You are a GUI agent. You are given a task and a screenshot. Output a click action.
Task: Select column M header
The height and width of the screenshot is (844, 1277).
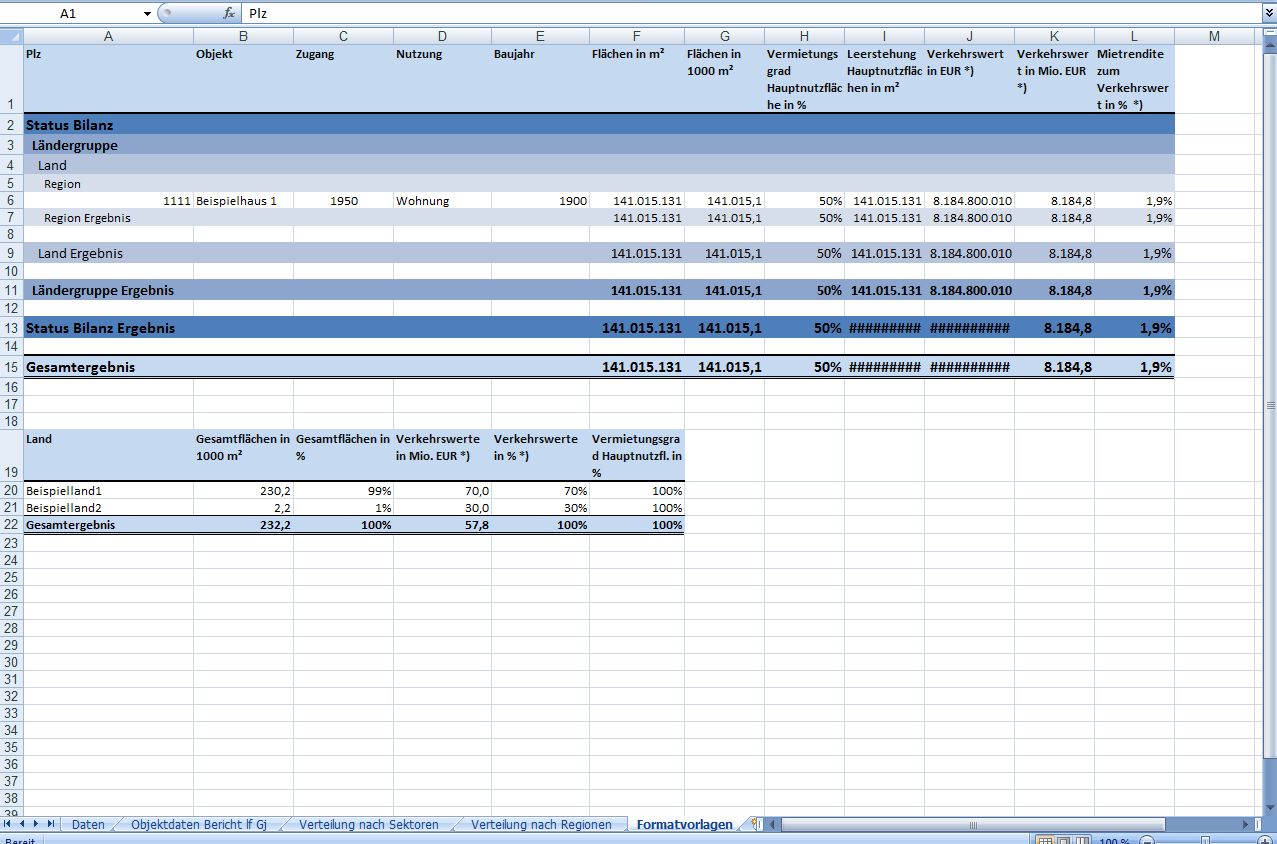[x=1214, y=36]
